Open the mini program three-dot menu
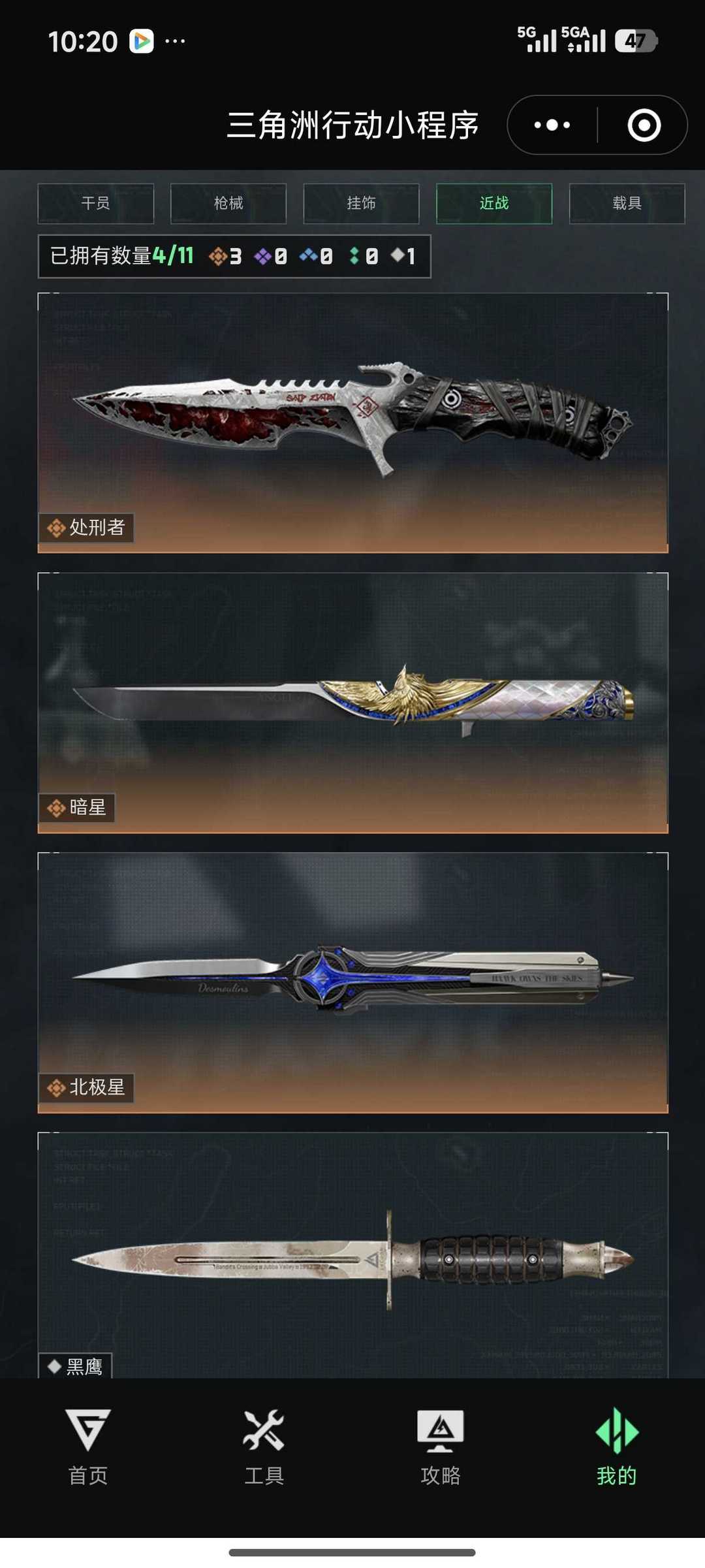The image size is (705, 1568). 552,125
